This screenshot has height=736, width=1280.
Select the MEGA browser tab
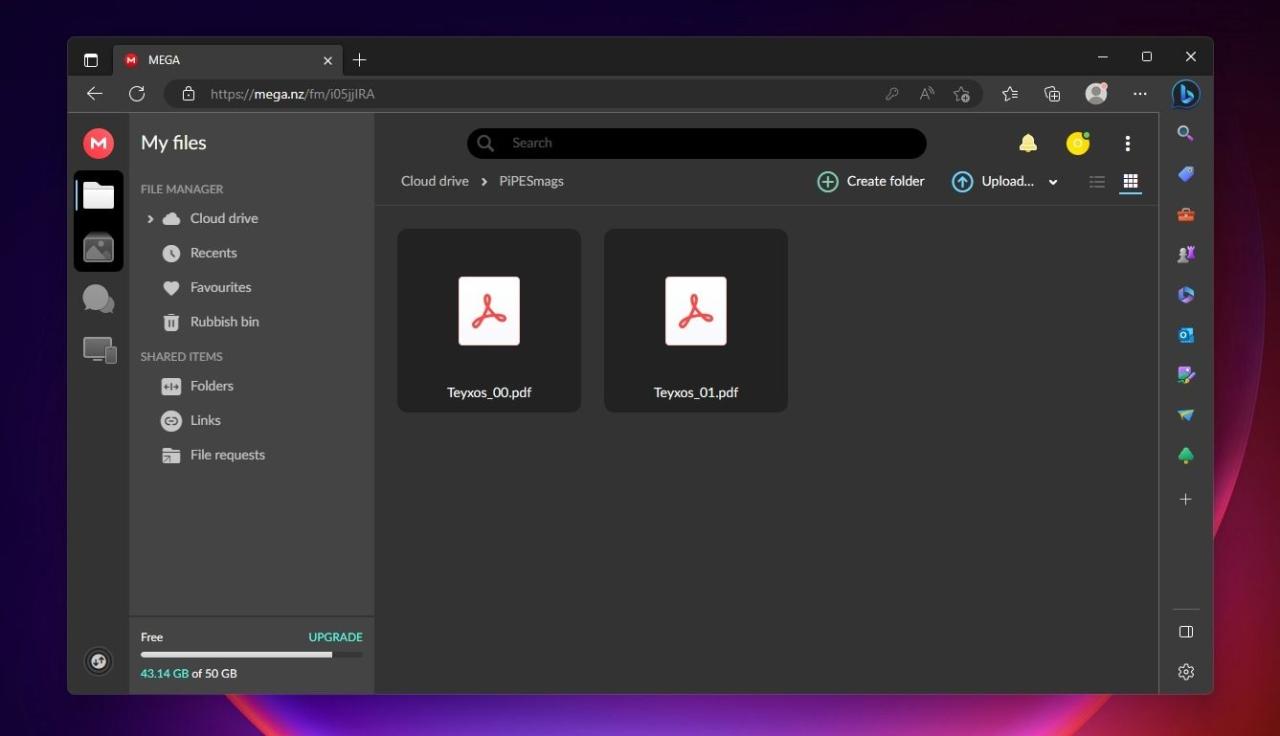[227, 60]
